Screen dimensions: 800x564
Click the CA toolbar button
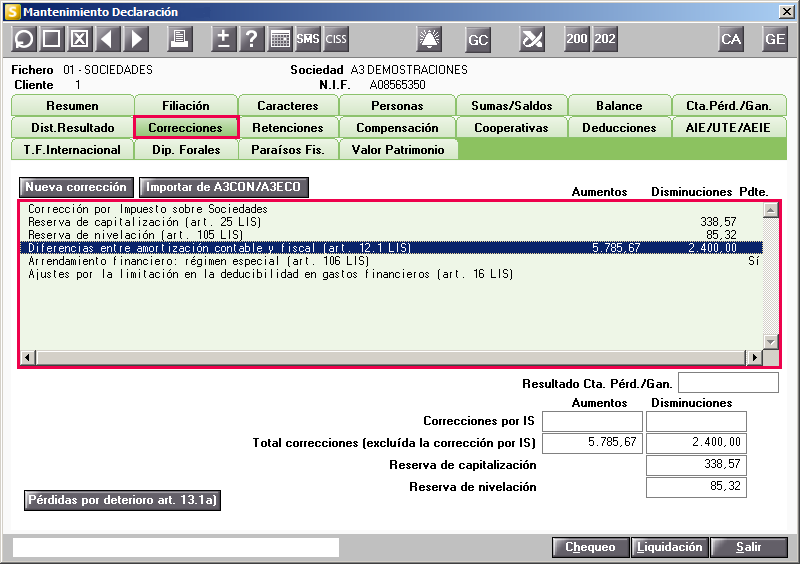pyautogui.click(x=731, y=39)
